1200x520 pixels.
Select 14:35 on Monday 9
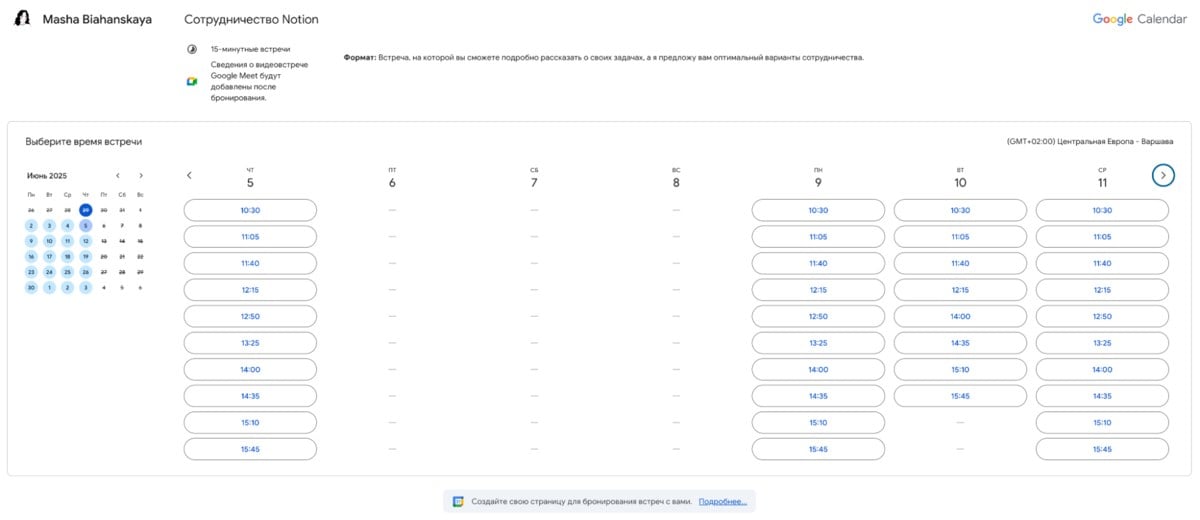(818, 396)
